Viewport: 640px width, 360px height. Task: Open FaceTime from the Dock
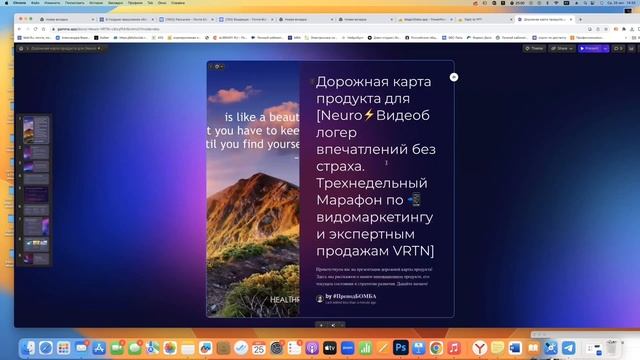(117, 348)
